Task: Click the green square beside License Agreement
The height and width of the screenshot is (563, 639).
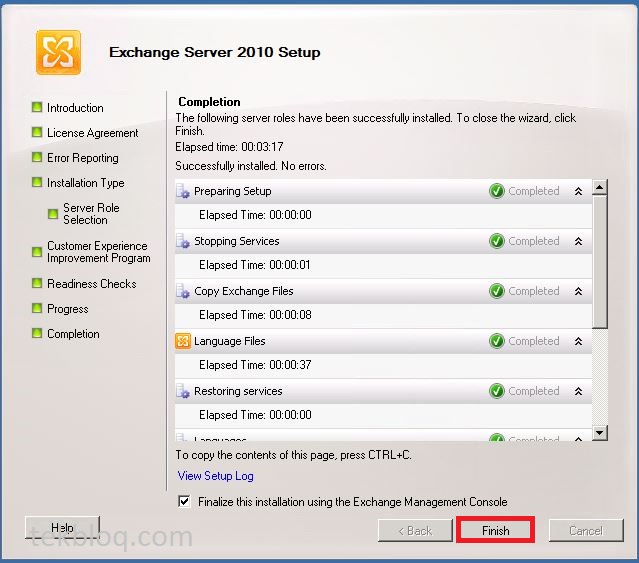Action: point(37,132)
